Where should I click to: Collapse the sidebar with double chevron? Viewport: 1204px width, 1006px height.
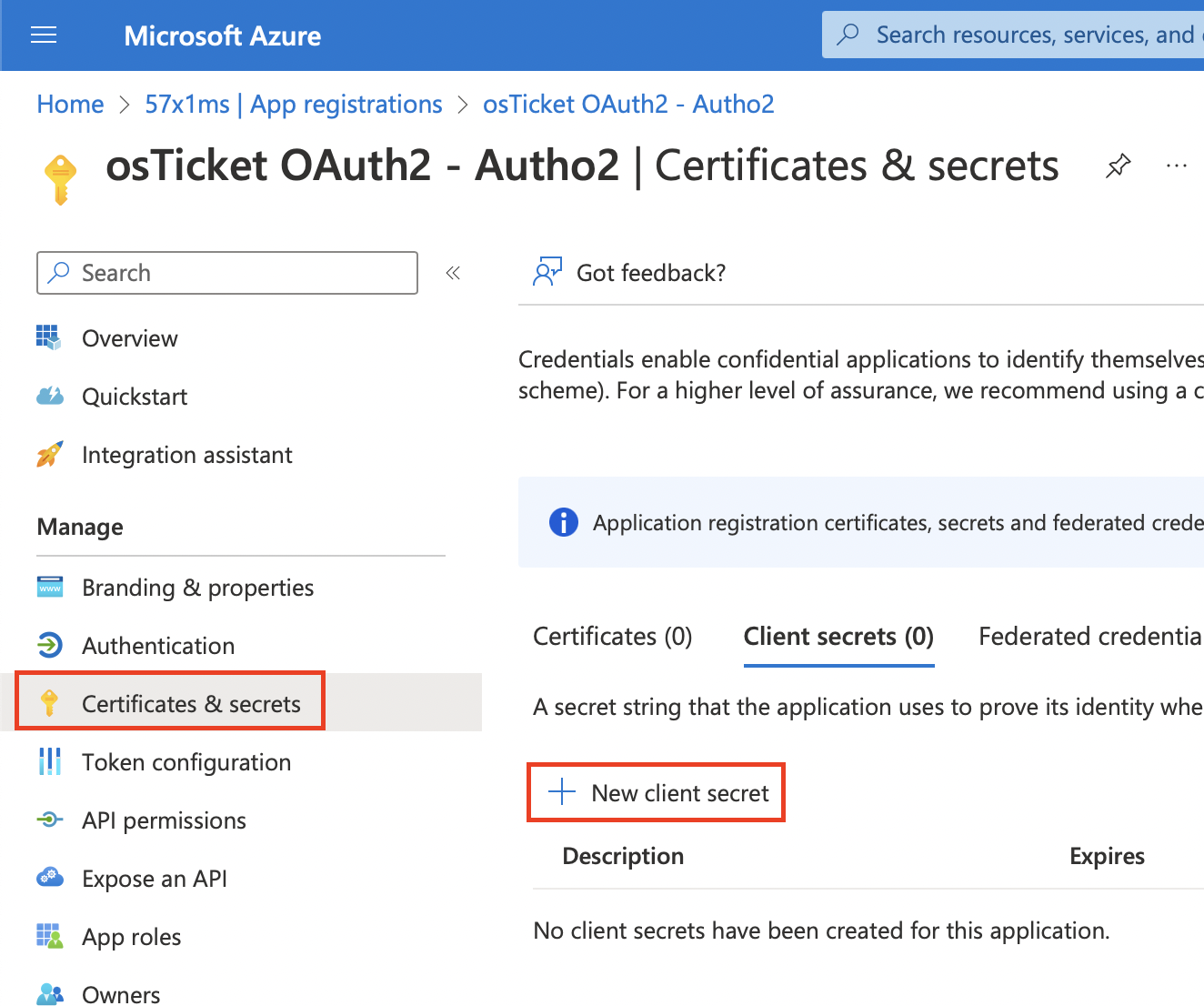(453, 273)
